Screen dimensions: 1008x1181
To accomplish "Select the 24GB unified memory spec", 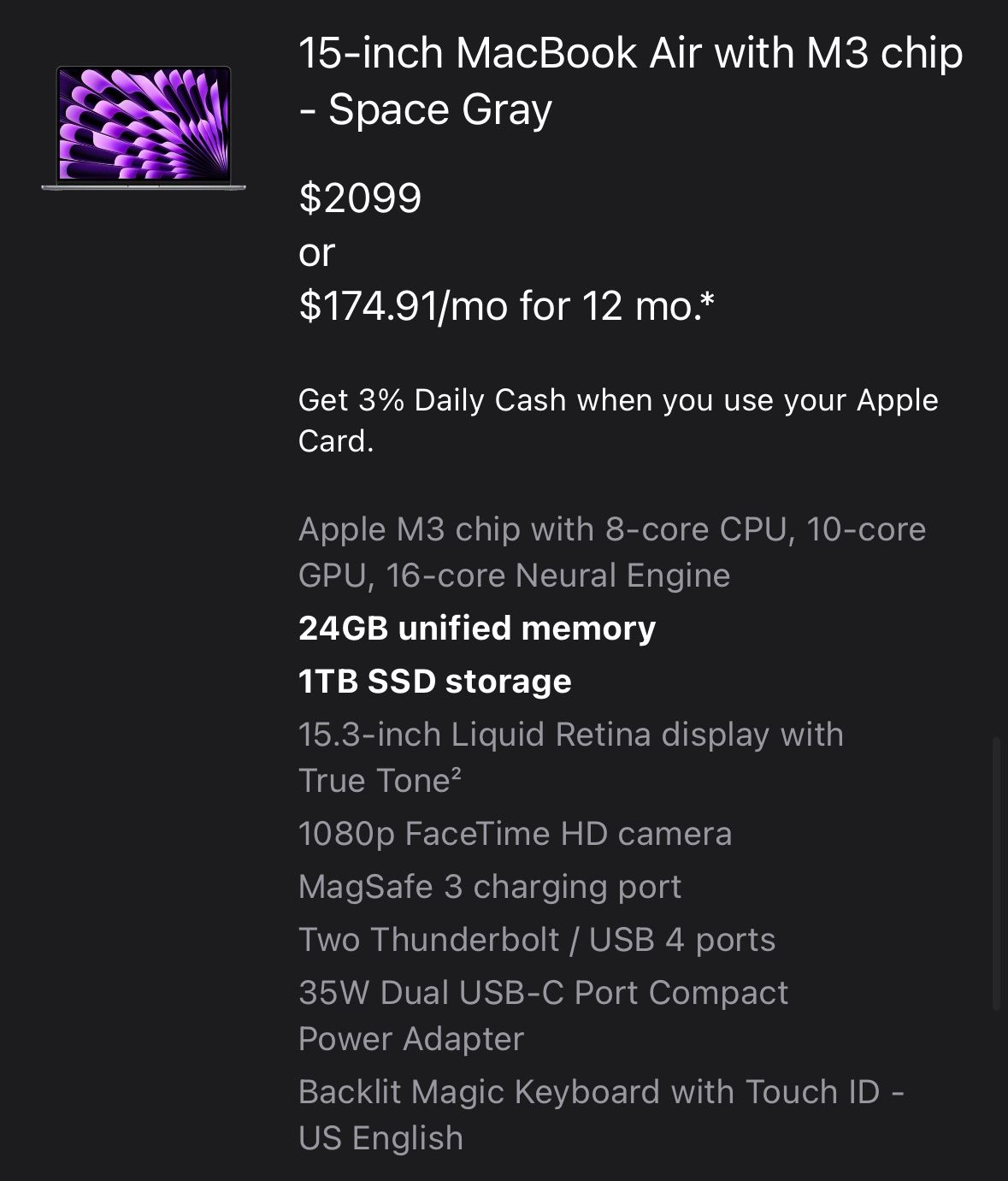I will (x=476, y=629).
